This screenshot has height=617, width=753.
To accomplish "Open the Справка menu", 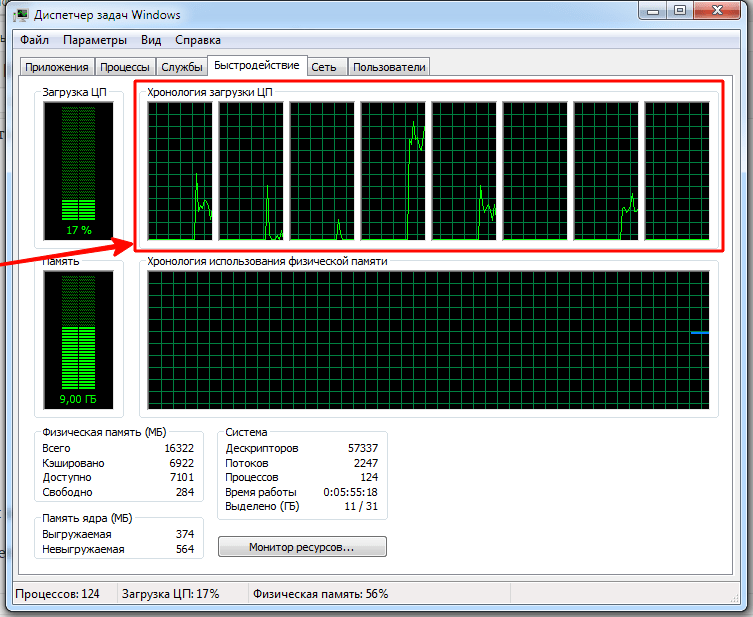I will tap(198, 40).
